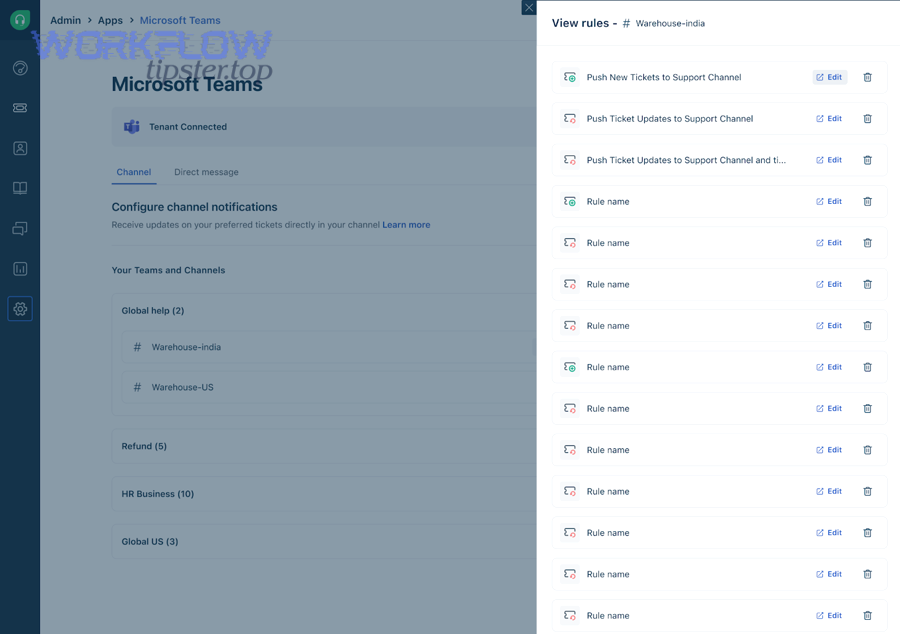The width and height of the screenshot is (900, 634).
Task: Click the headset logo at sidebar top
Action: (x=20, y=20)
